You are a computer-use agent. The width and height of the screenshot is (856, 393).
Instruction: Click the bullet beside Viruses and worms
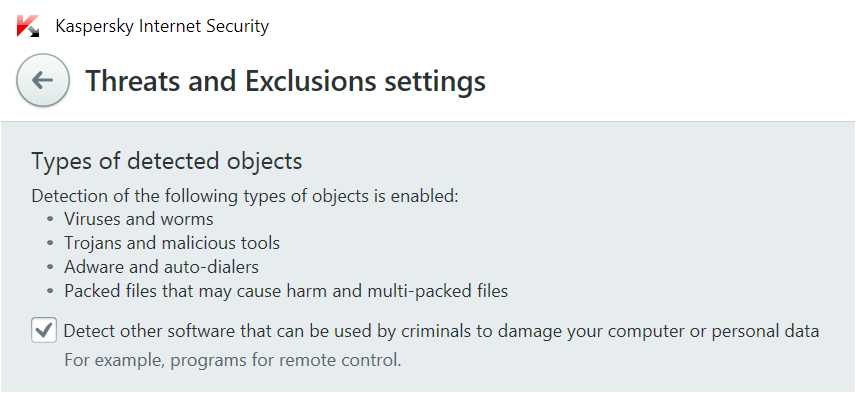pyautogui.click(x=51, y=219)
